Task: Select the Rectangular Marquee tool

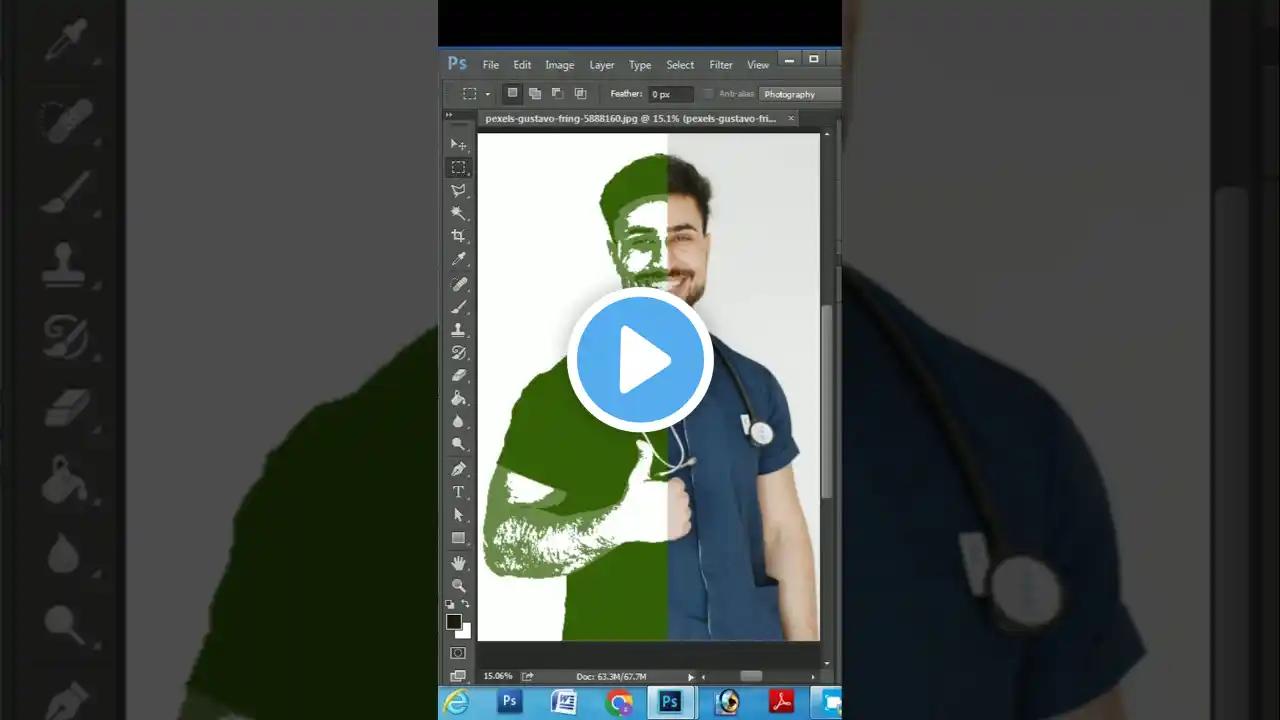Action: [458, 167]
